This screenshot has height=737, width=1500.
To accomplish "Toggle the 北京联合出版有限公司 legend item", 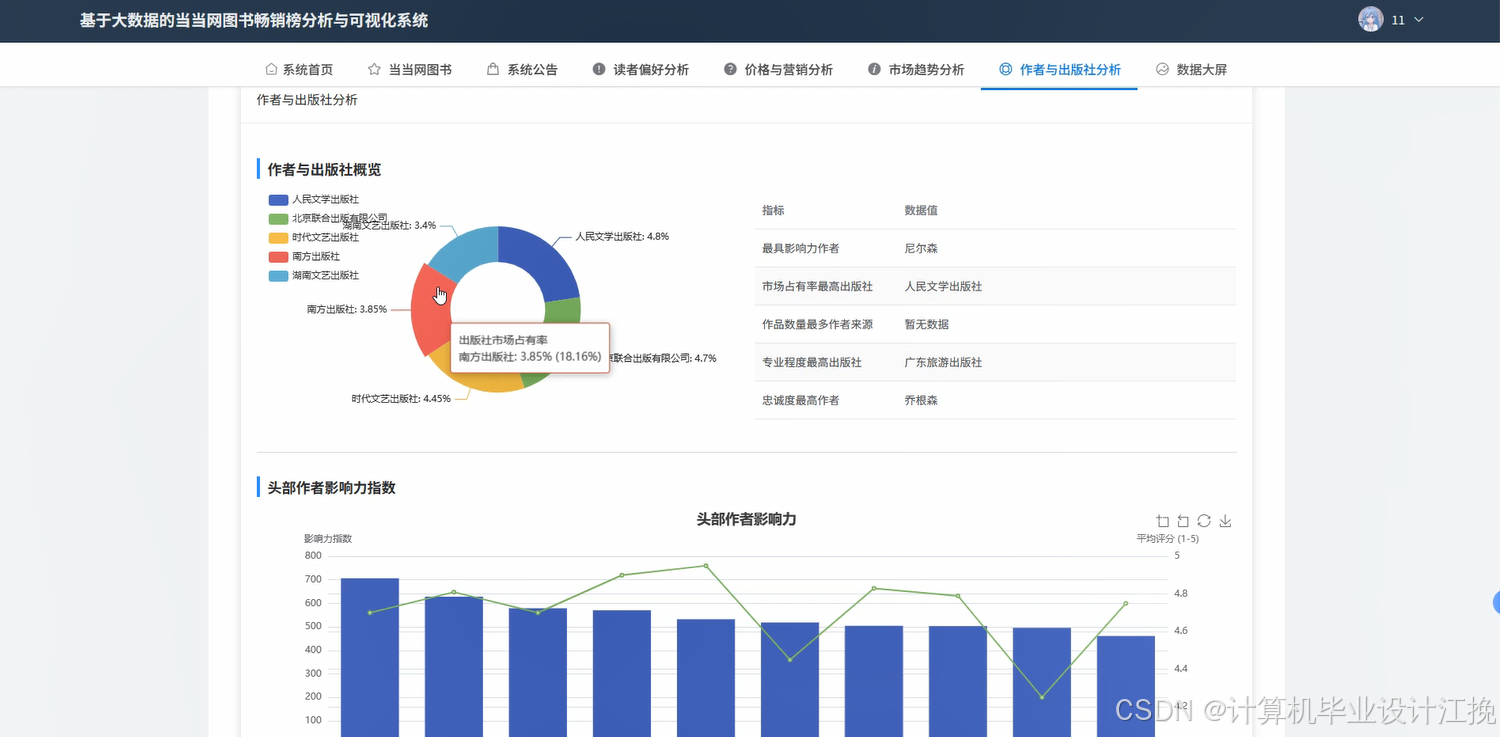I will coord(328,218).
